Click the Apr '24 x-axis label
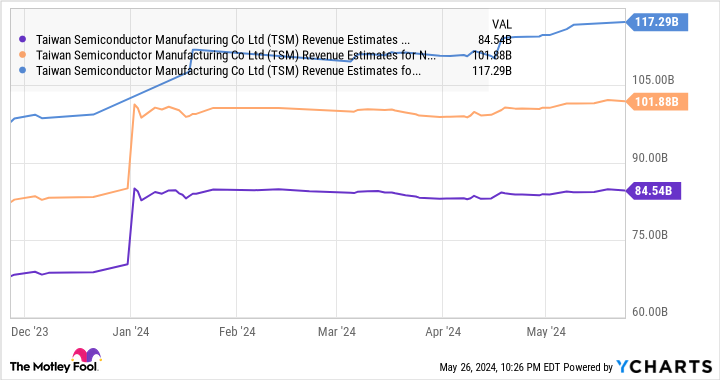 click(443, 332)
